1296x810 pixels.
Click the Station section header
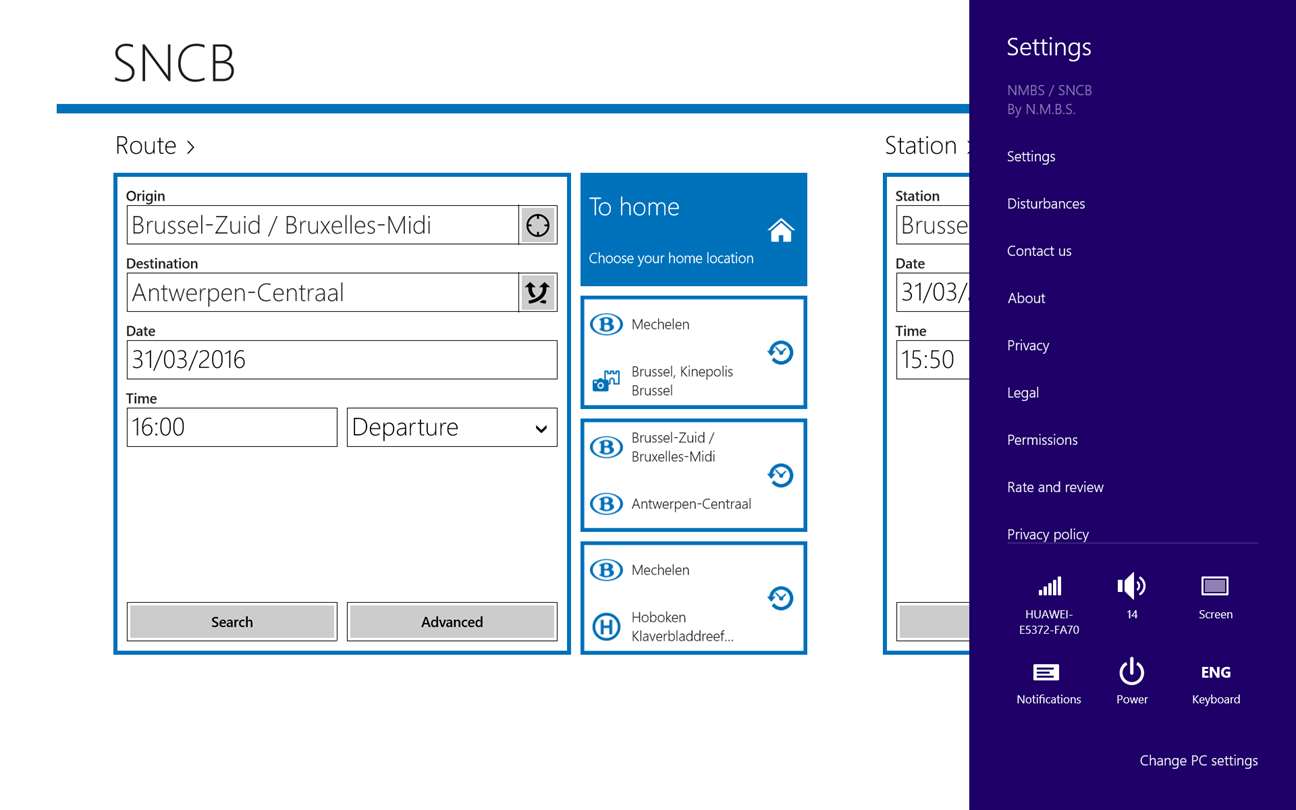(x=926, y=146)
